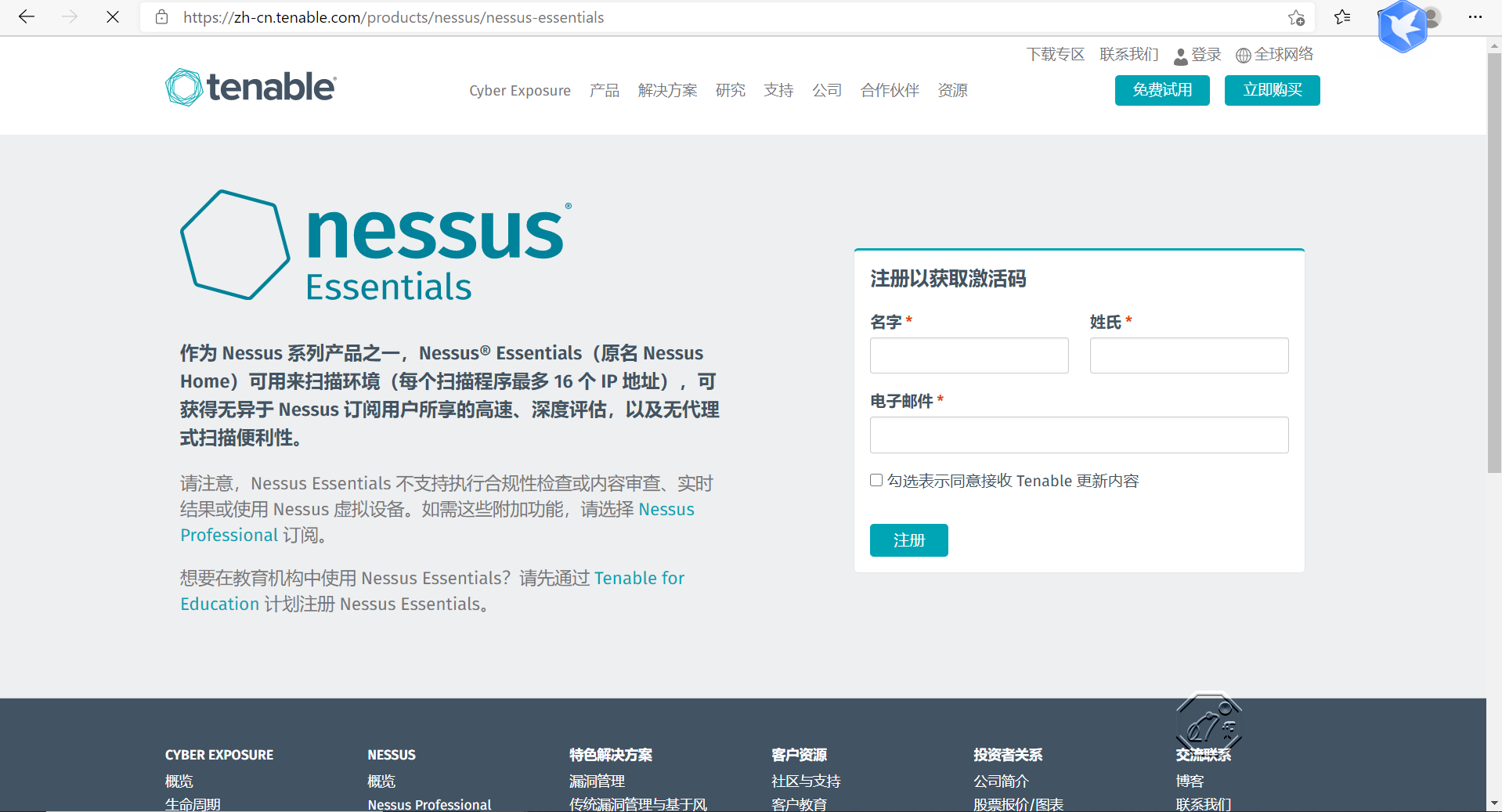The height and width of the screenshot is (812, 1502).
Task: Open footer 客户教育 link
Action: 799,804
